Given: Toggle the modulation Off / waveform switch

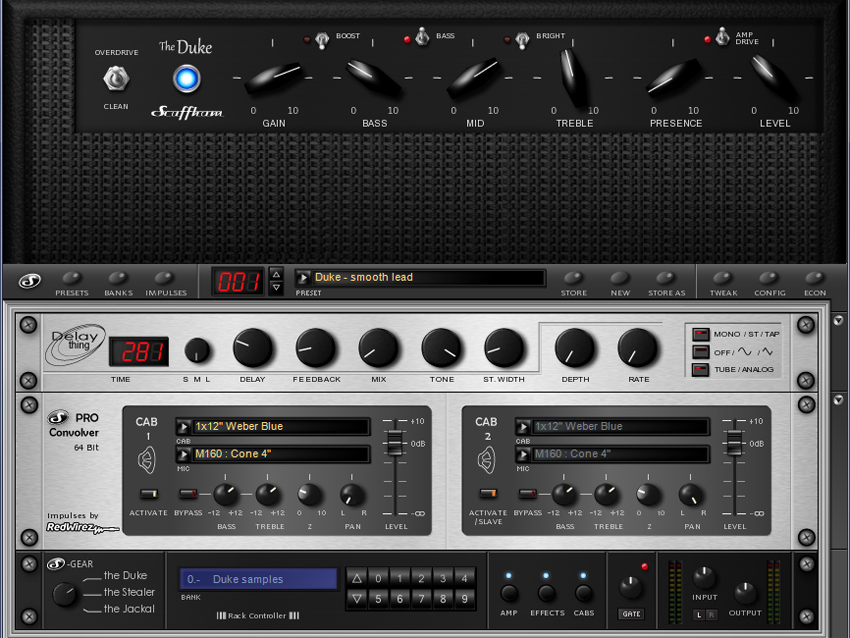Looking at the screenshot, I should click(700, 352).
